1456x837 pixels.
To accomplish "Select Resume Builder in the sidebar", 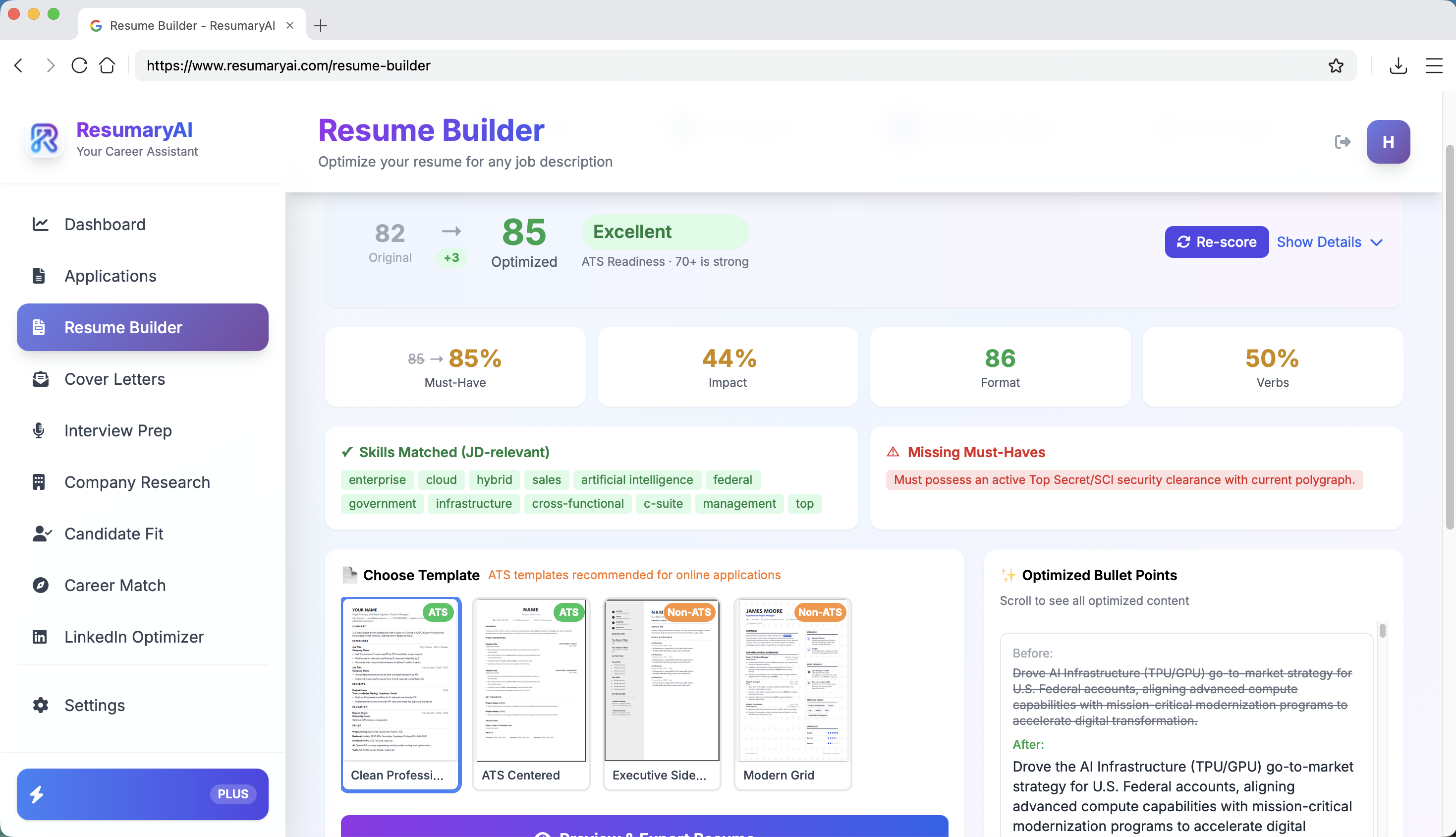I will tap(143, 327).
